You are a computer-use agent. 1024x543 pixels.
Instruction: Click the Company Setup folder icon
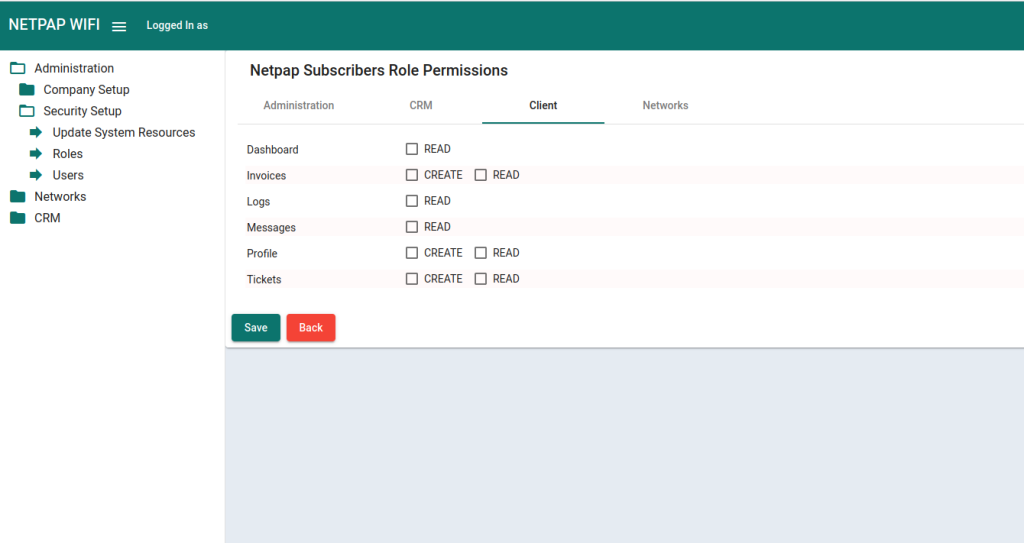27,90
